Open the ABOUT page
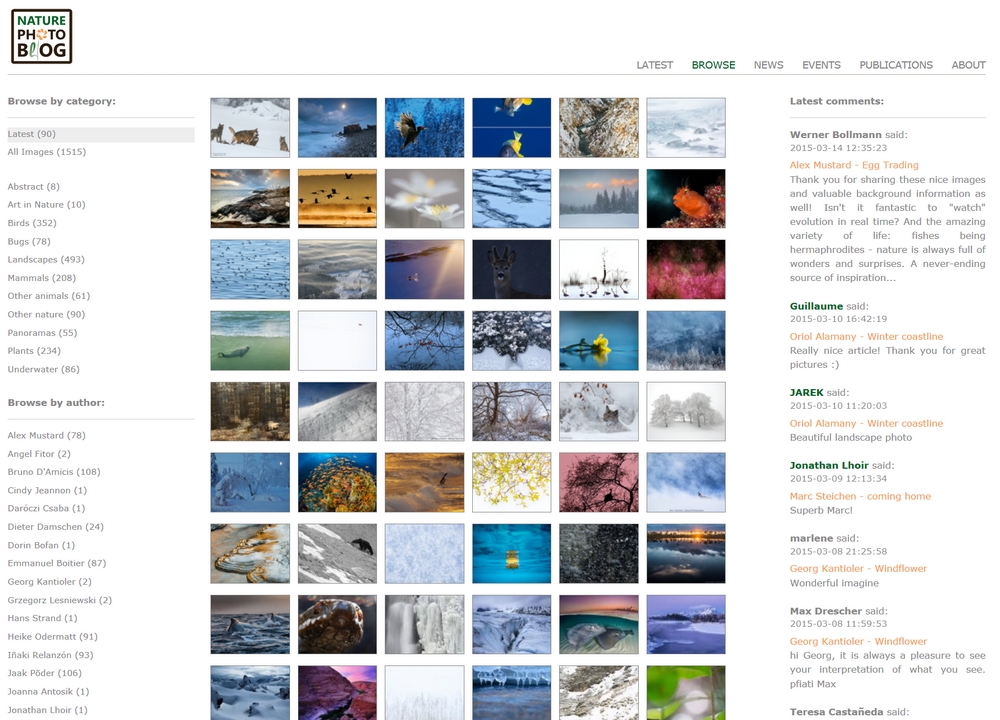Image resolution: width=1000 pixels, height=720 pixels. click(968, 65)
